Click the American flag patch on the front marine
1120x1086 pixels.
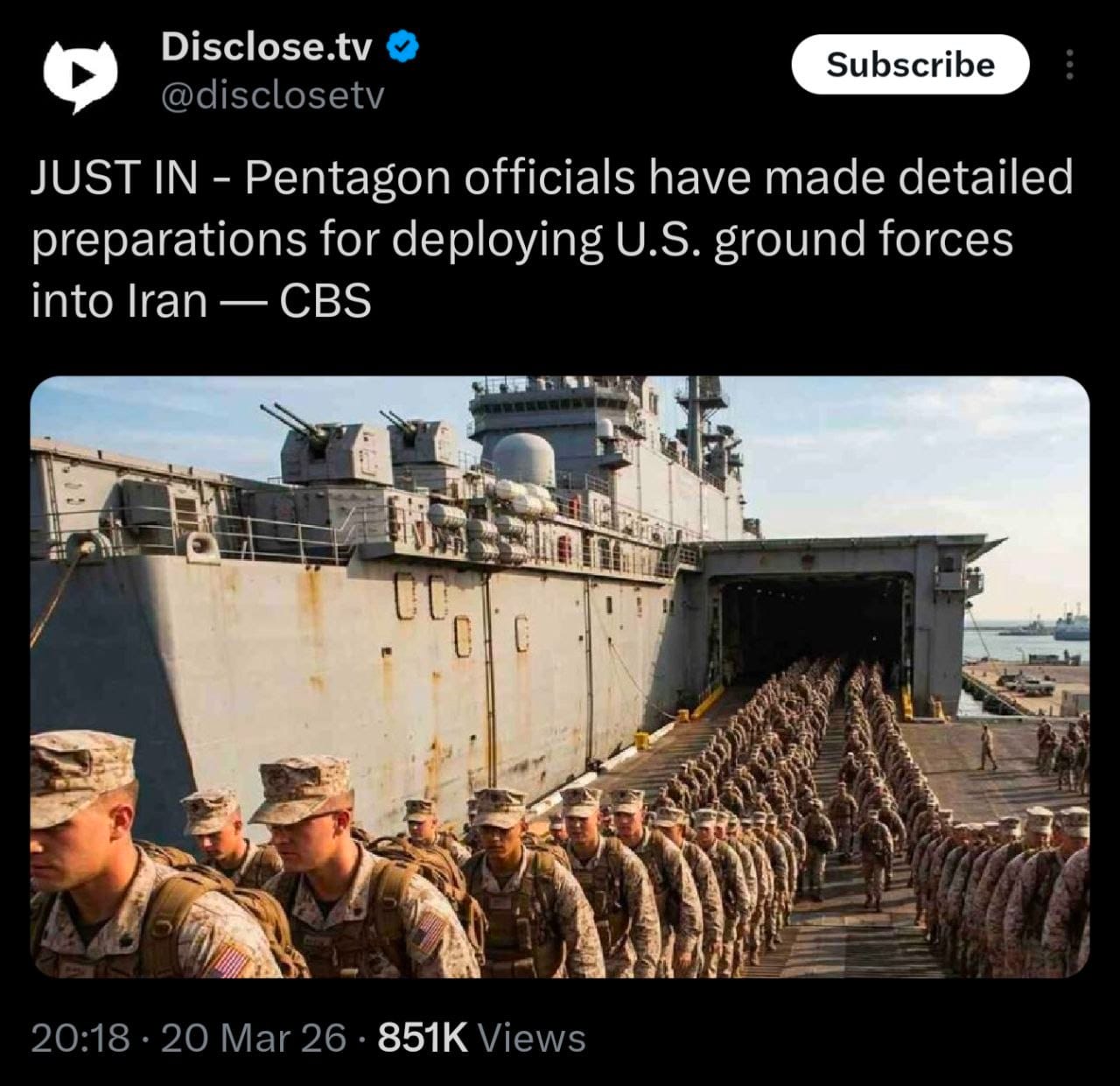tap(231, 960)
